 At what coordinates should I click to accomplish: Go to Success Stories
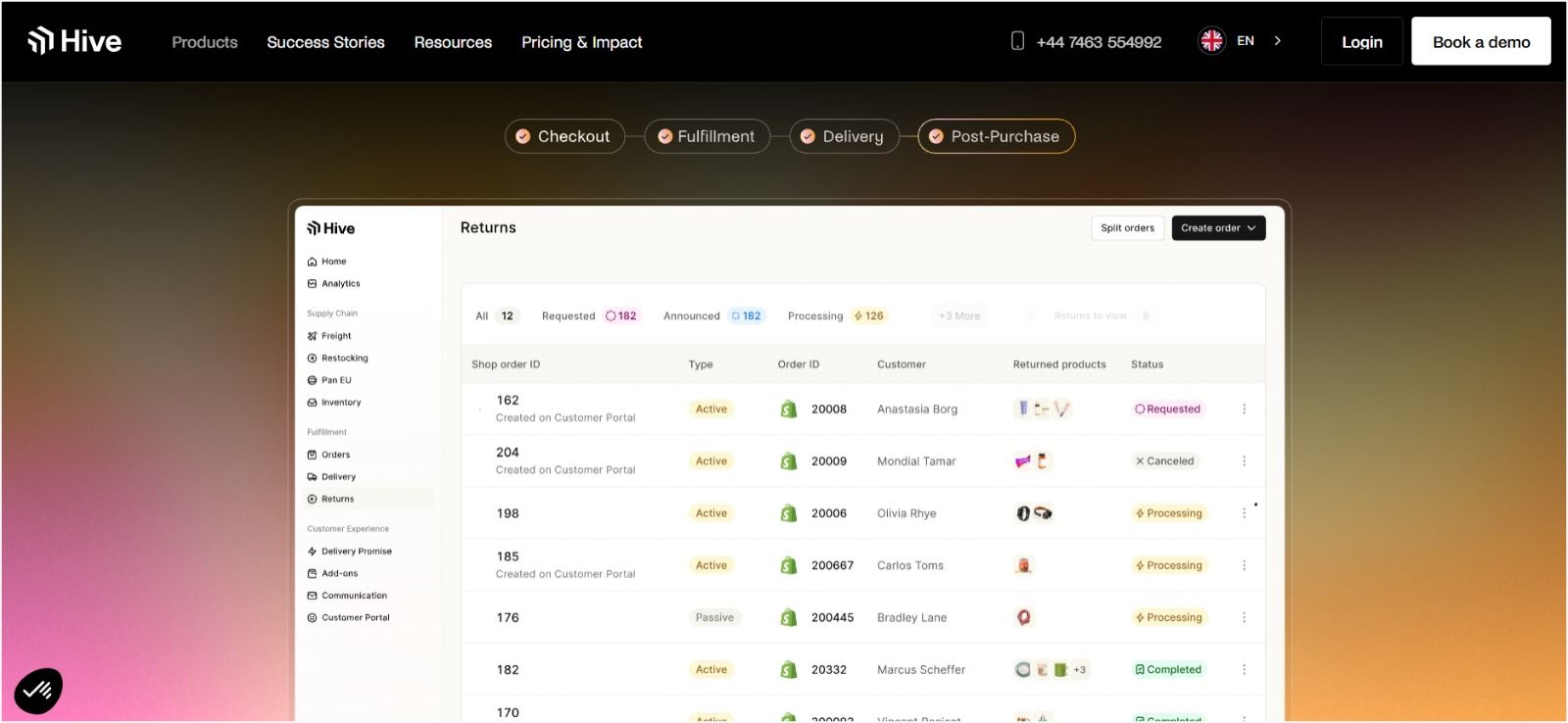(325, 42)
